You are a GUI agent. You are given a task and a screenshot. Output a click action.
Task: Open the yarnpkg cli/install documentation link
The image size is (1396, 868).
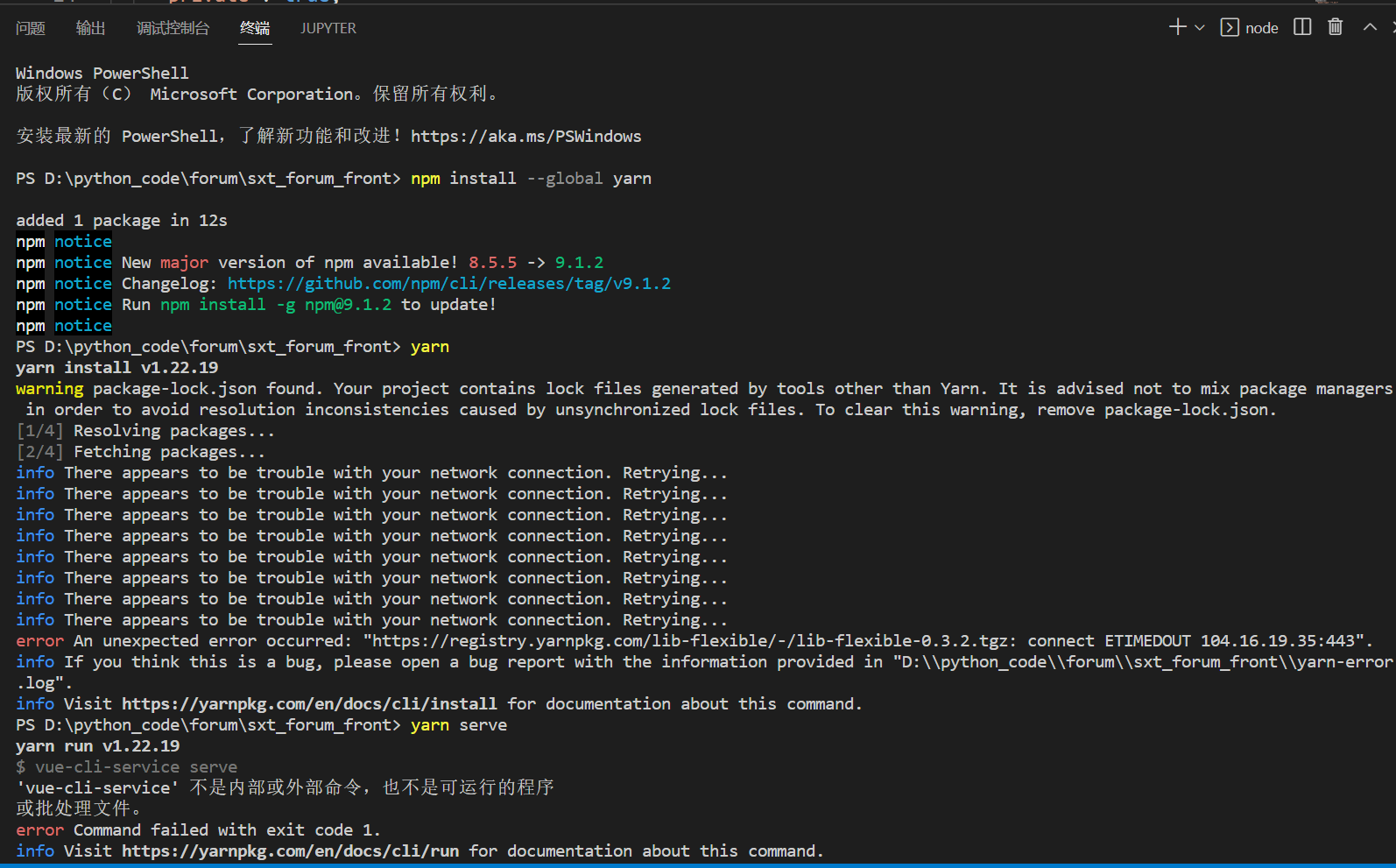(309, 703)
